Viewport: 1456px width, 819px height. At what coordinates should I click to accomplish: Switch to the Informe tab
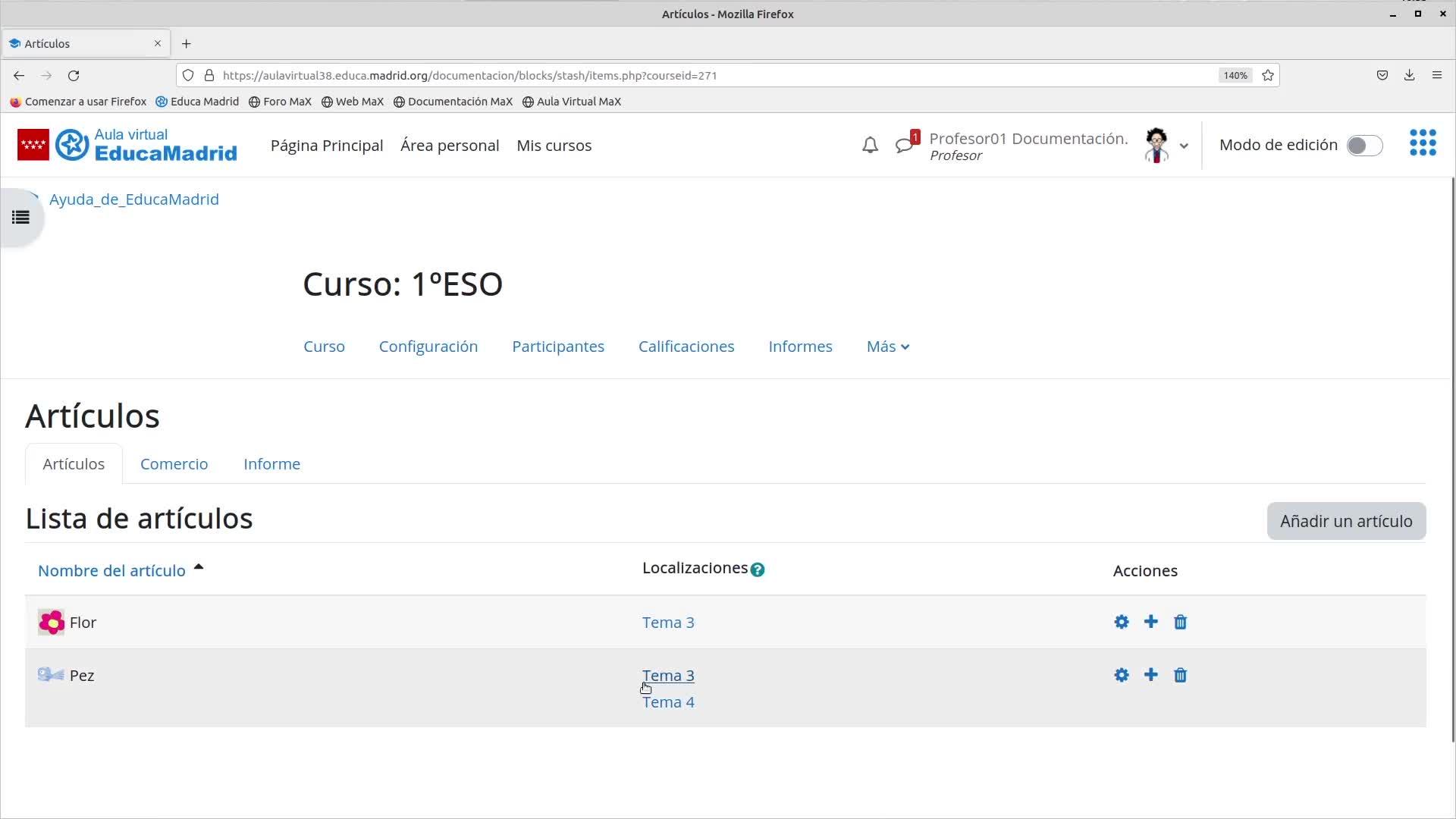click(x=271, y=464)
